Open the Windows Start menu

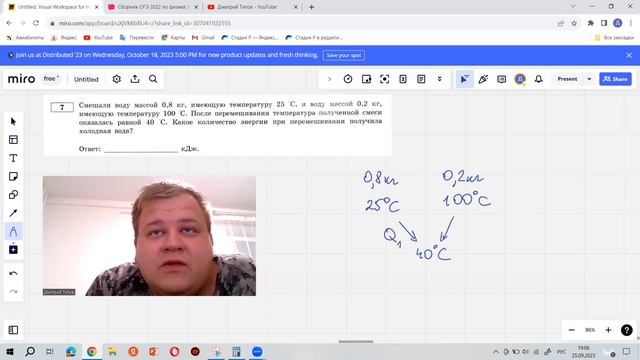10,351
